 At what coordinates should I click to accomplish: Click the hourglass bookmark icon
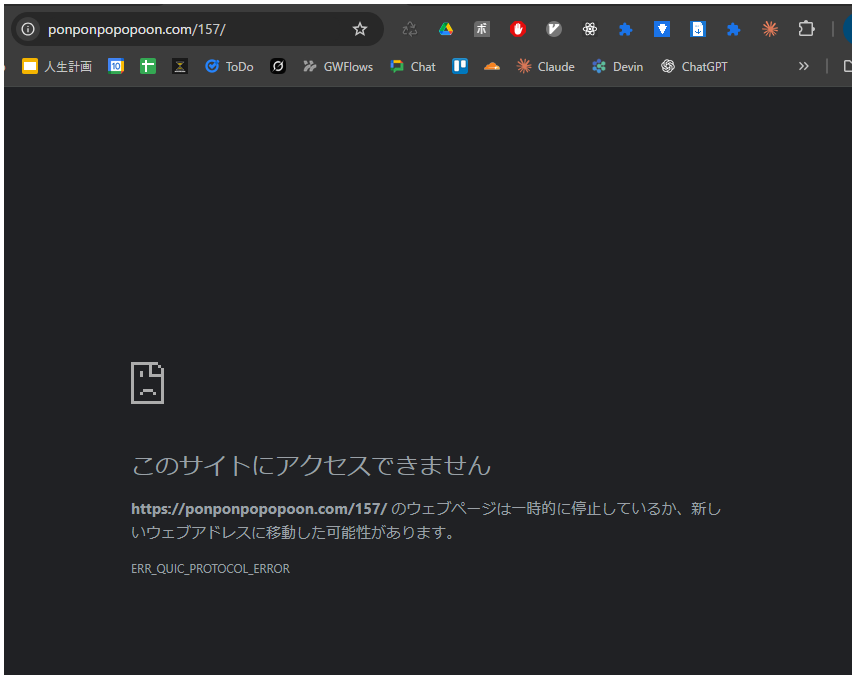coord(180,66)
